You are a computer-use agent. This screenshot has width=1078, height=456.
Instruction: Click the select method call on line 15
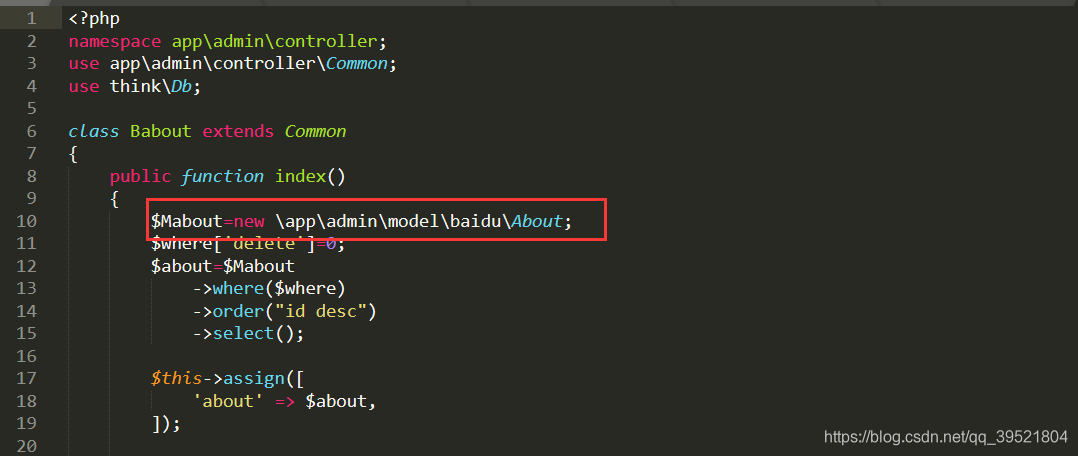(x=243, y=334)
